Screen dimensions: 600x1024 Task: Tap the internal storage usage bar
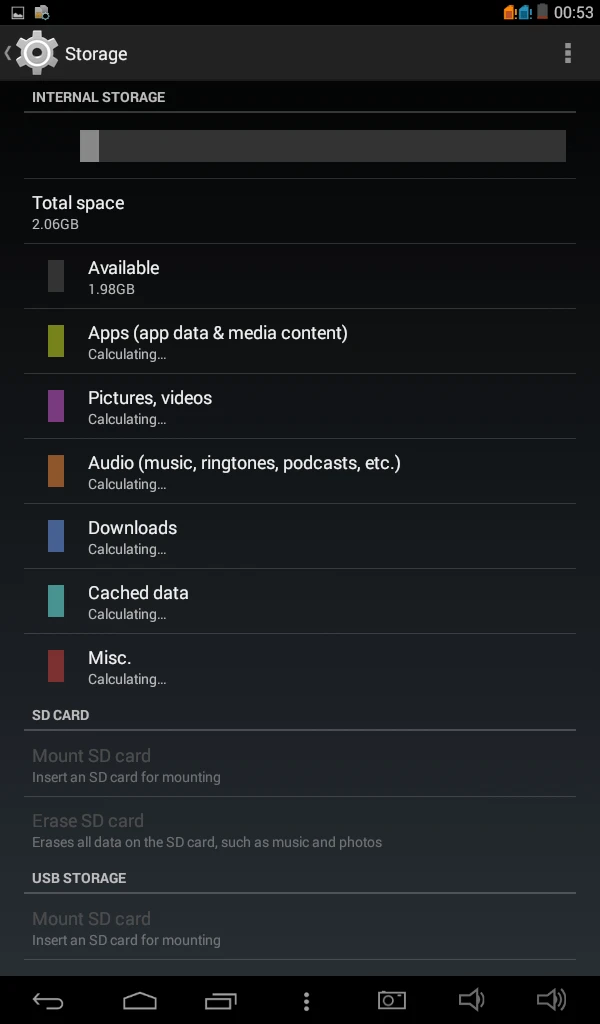[323, 145]
